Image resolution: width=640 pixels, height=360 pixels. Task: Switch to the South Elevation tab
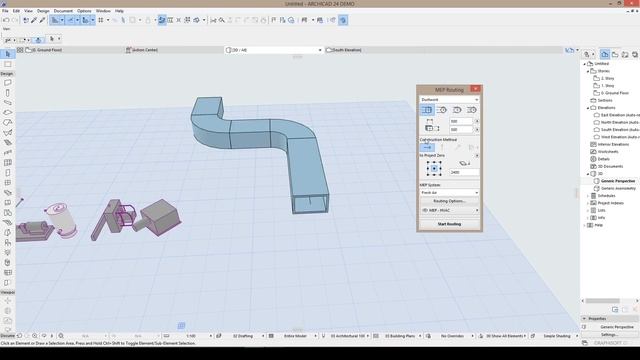pos(444,50)
